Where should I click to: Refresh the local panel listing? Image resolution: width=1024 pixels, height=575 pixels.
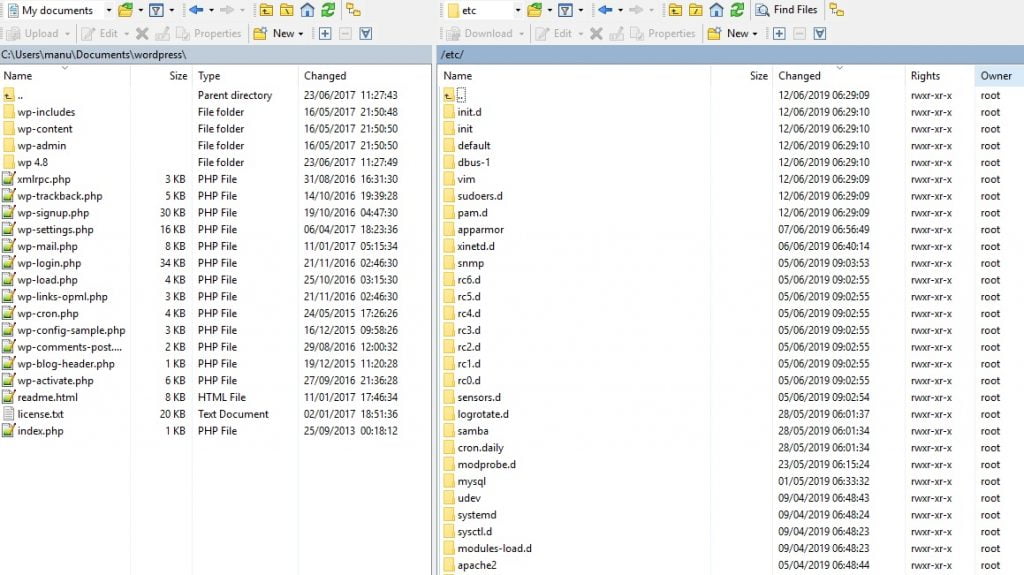coord(328,10)
